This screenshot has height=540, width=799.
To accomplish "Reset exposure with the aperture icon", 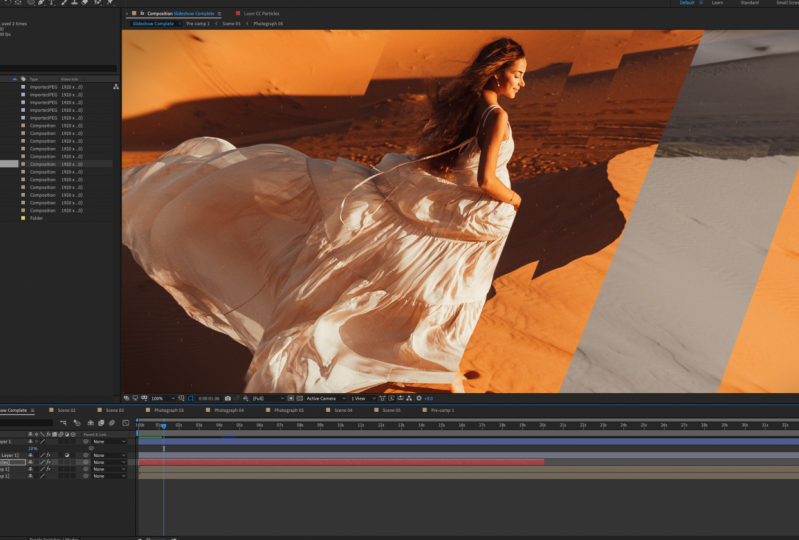I will click(x=419, y=398).
